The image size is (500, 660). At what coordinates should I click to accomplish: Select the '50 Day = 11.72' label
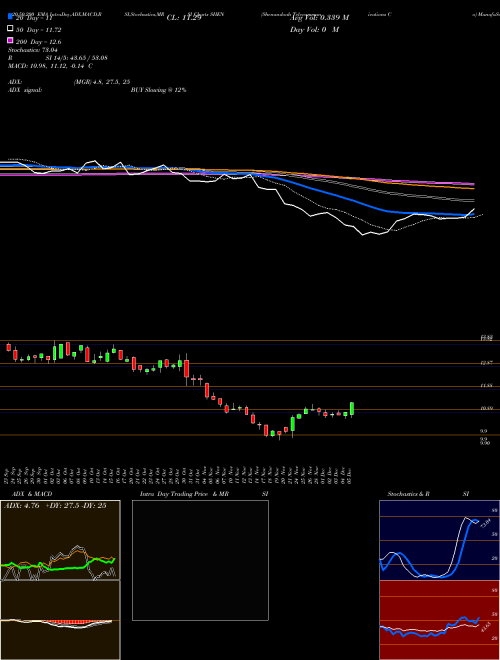coord(38,30)
